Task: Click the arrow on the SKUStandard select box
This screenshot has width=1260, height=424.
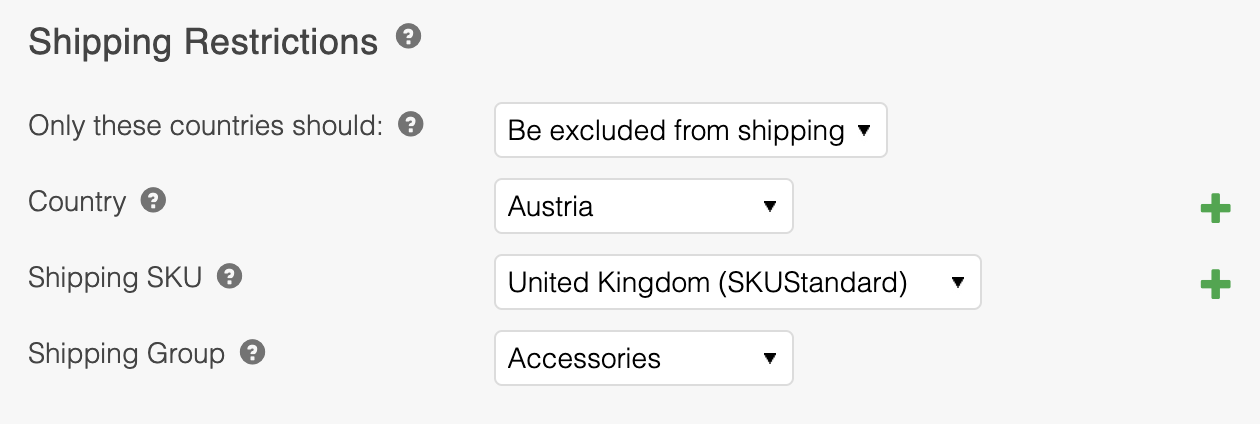Action: 957,282
